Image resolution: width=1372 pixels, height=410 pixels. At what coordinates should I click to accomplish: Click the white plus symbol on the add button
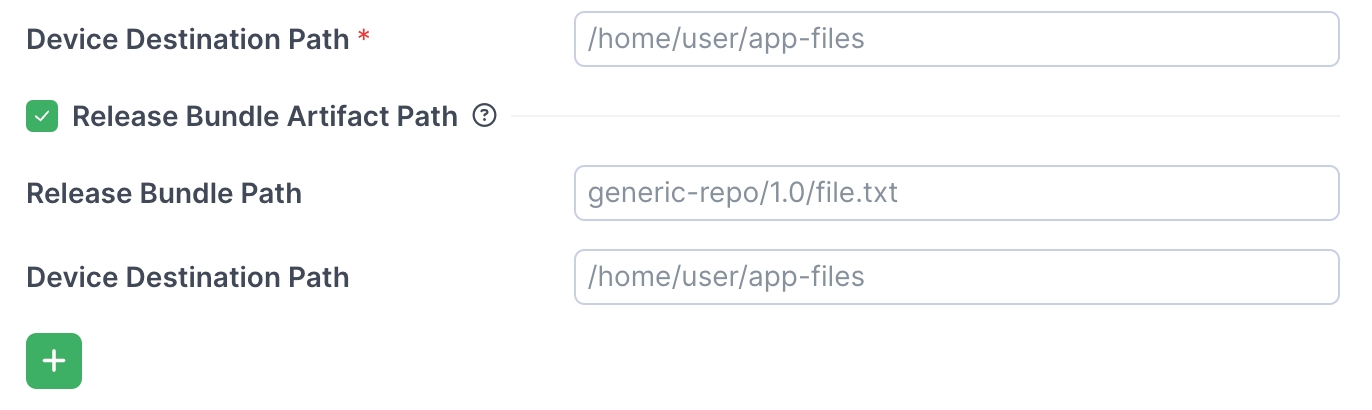pos(54,361)
